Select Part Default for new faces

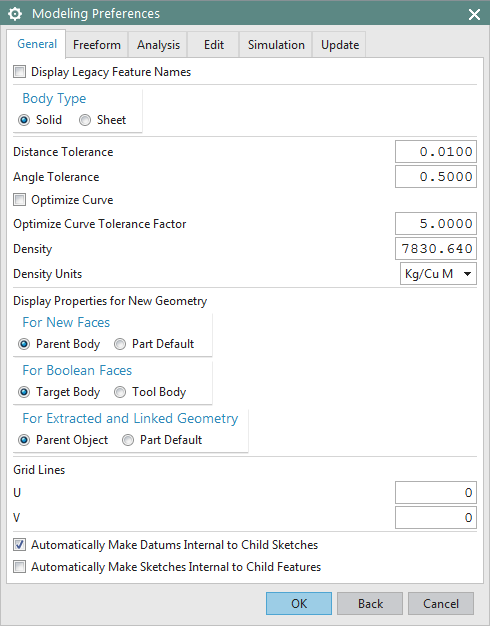pyautogui.click(x=120, y=344)
